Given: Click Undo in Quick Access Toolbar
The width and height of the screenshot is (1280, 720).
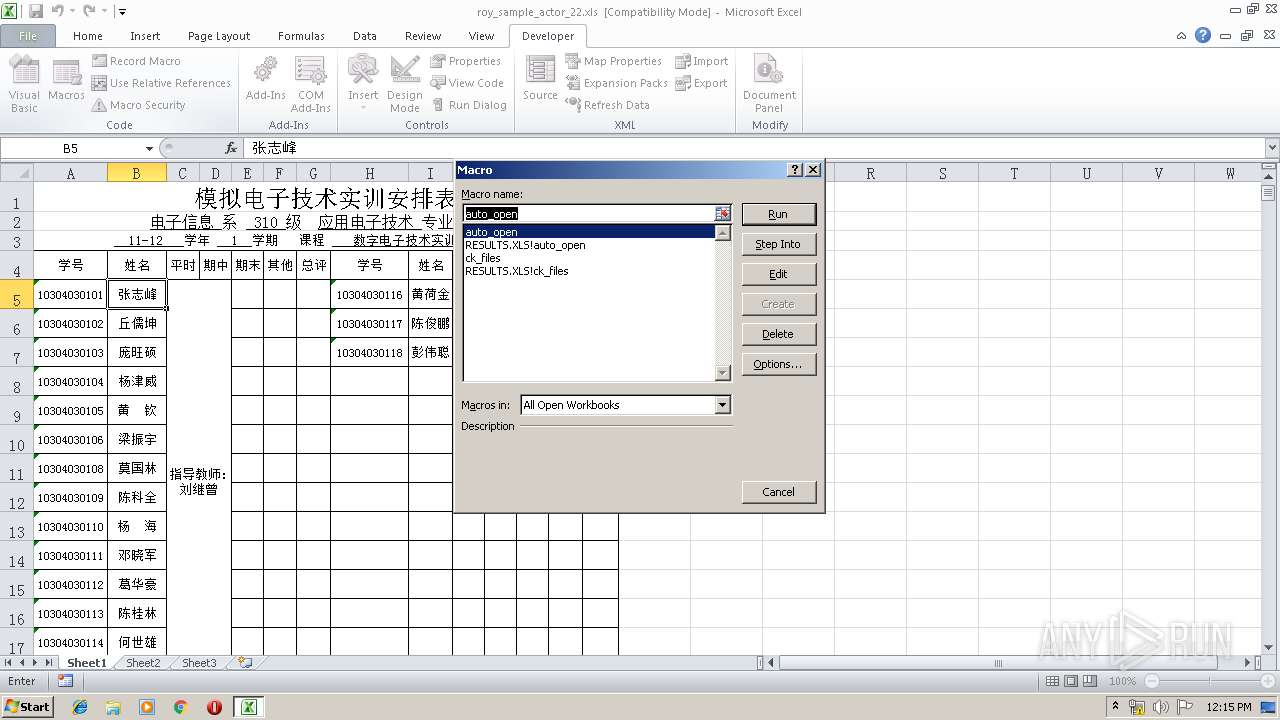Looking at the screenshot, I should 59,11.
